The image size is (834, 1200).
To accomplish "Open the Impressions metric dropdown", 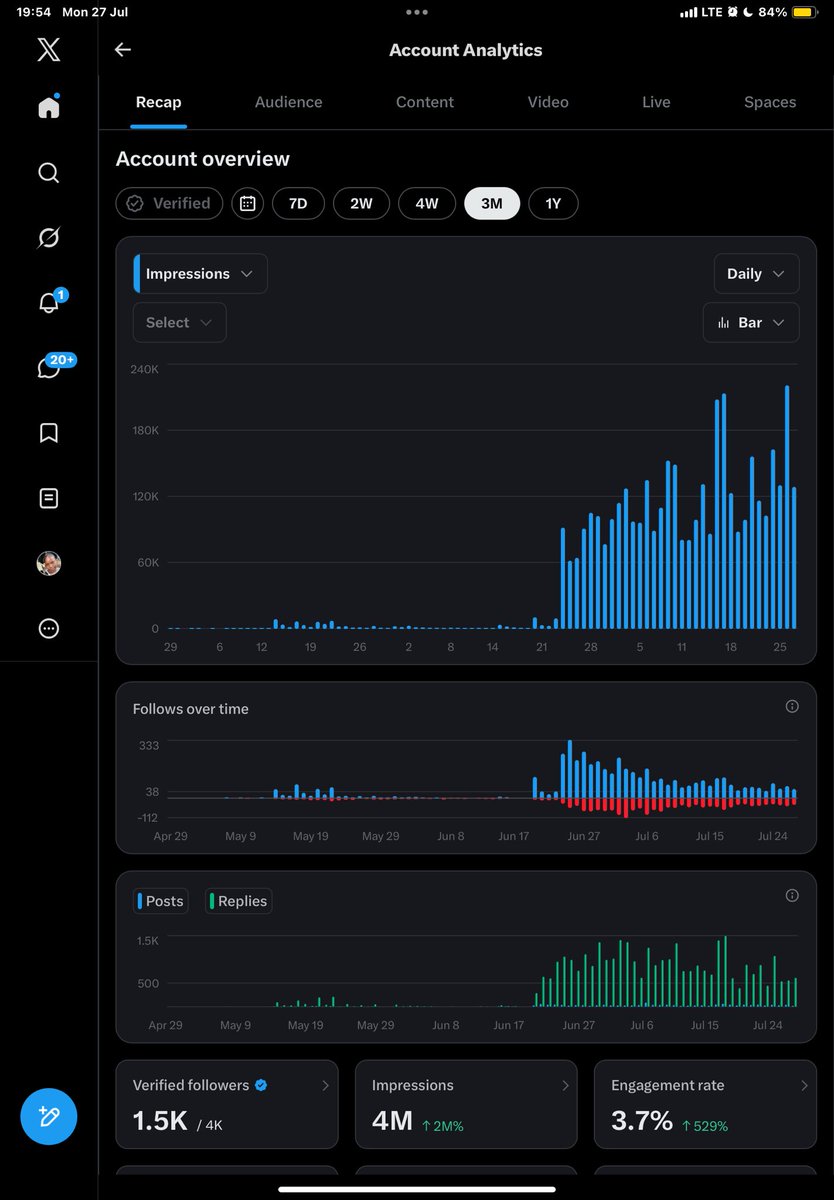I will 200,274.
